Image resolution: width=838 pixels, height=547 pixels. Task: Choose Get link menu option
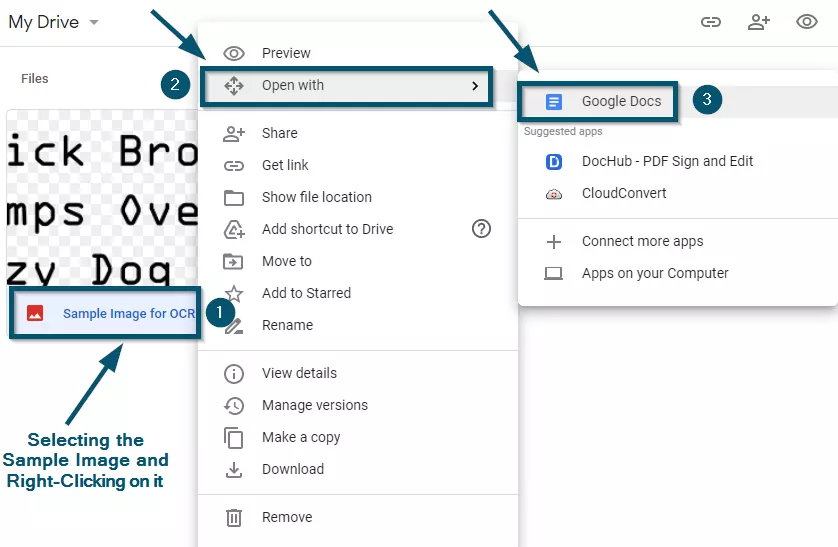click(358, 166)
